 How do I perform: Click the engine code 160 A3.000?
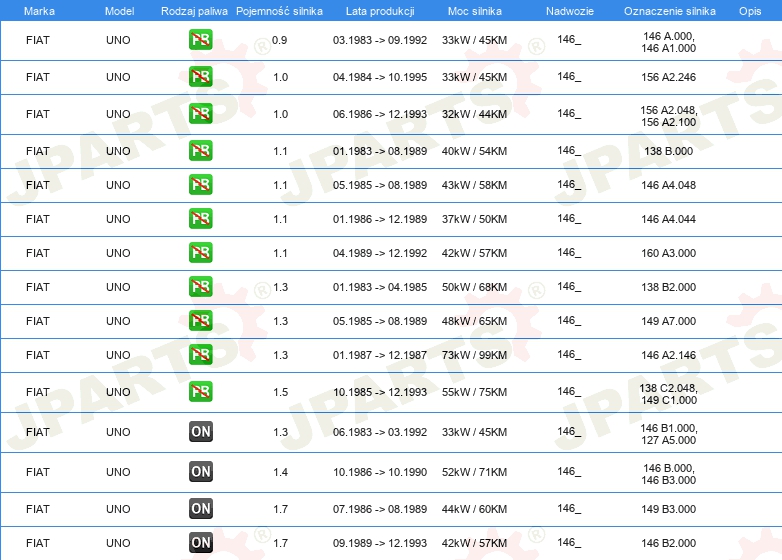click(668, 253)
